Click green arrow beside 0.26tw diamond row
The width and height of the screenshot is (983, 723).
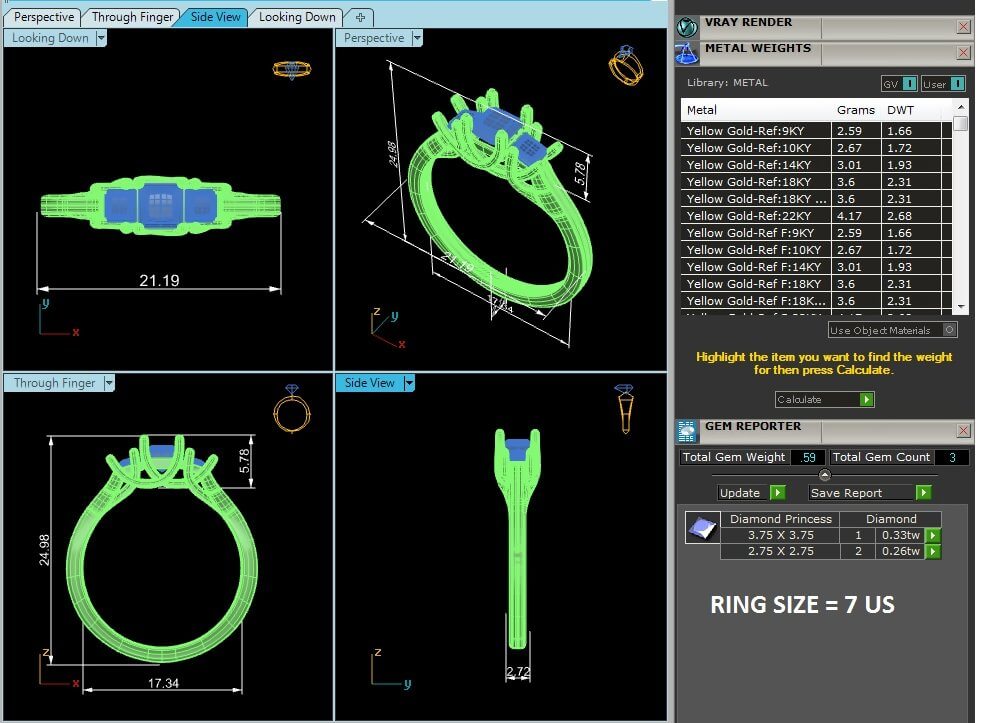coord(932,551)
